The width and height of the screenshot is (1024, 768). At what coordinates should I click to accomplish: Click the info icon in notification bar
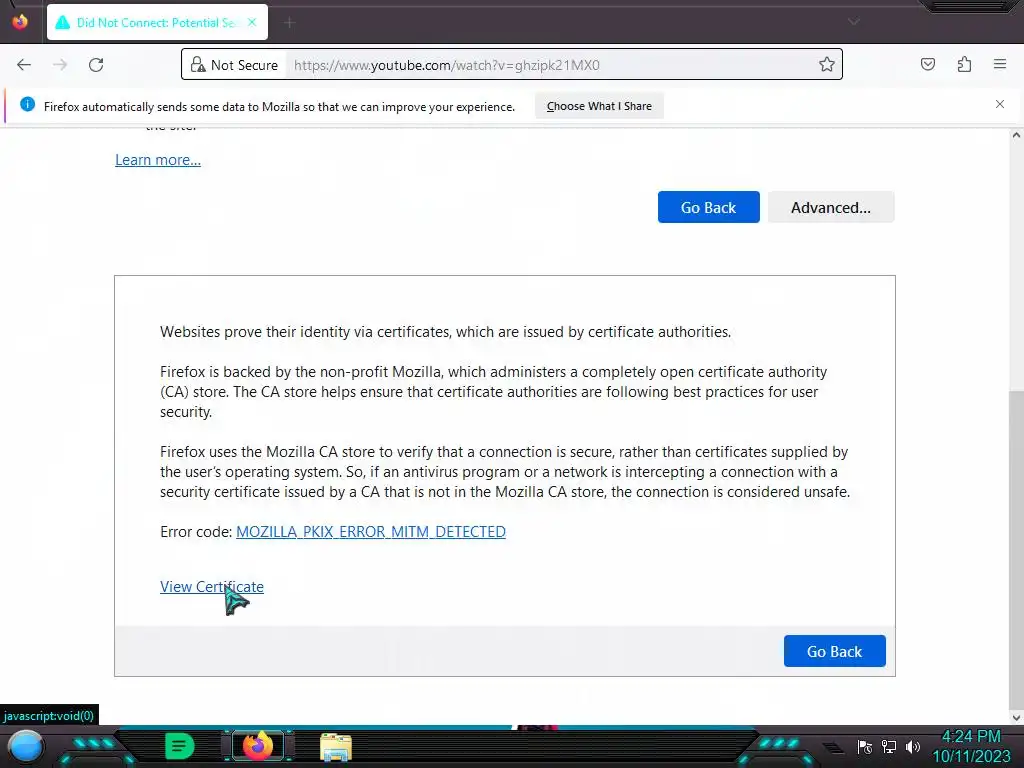[27, 104]
